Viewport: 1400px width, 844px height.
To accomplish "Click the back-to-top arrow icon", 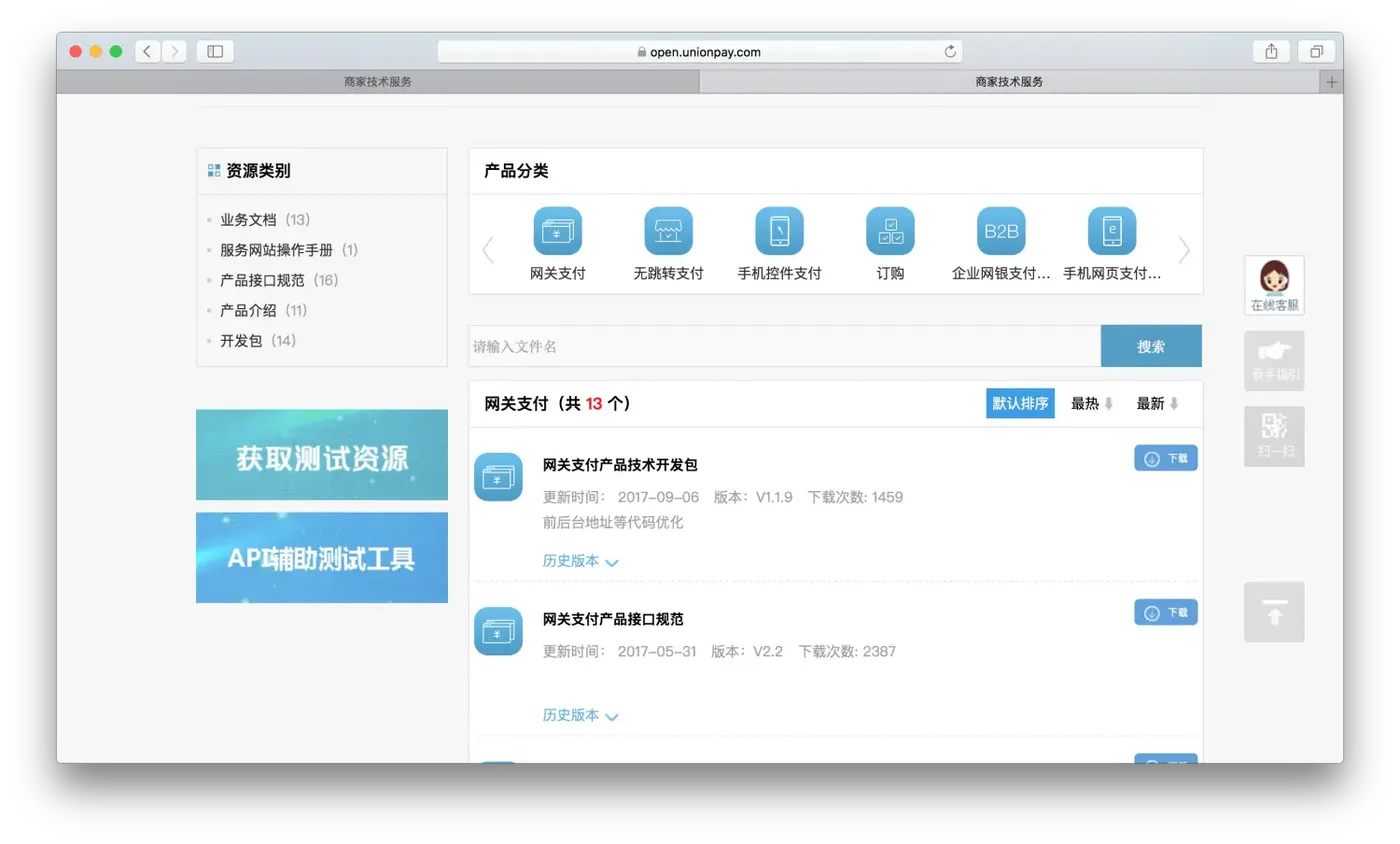I will tap(1273, 612).
